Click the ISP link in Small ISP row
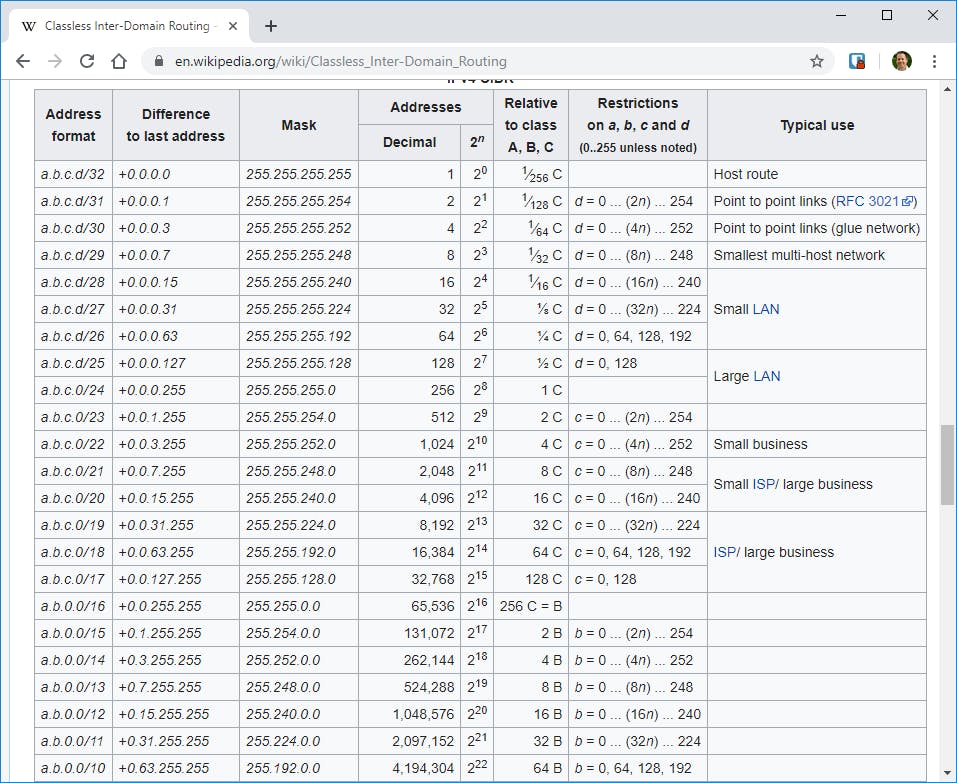 (x=763, y=484)
